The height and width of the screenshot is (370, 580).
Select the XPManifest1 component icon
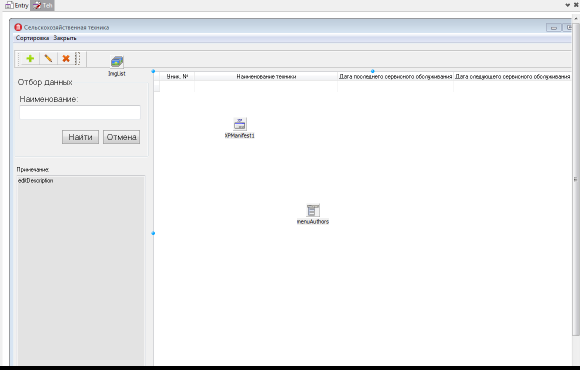[240, 124]
